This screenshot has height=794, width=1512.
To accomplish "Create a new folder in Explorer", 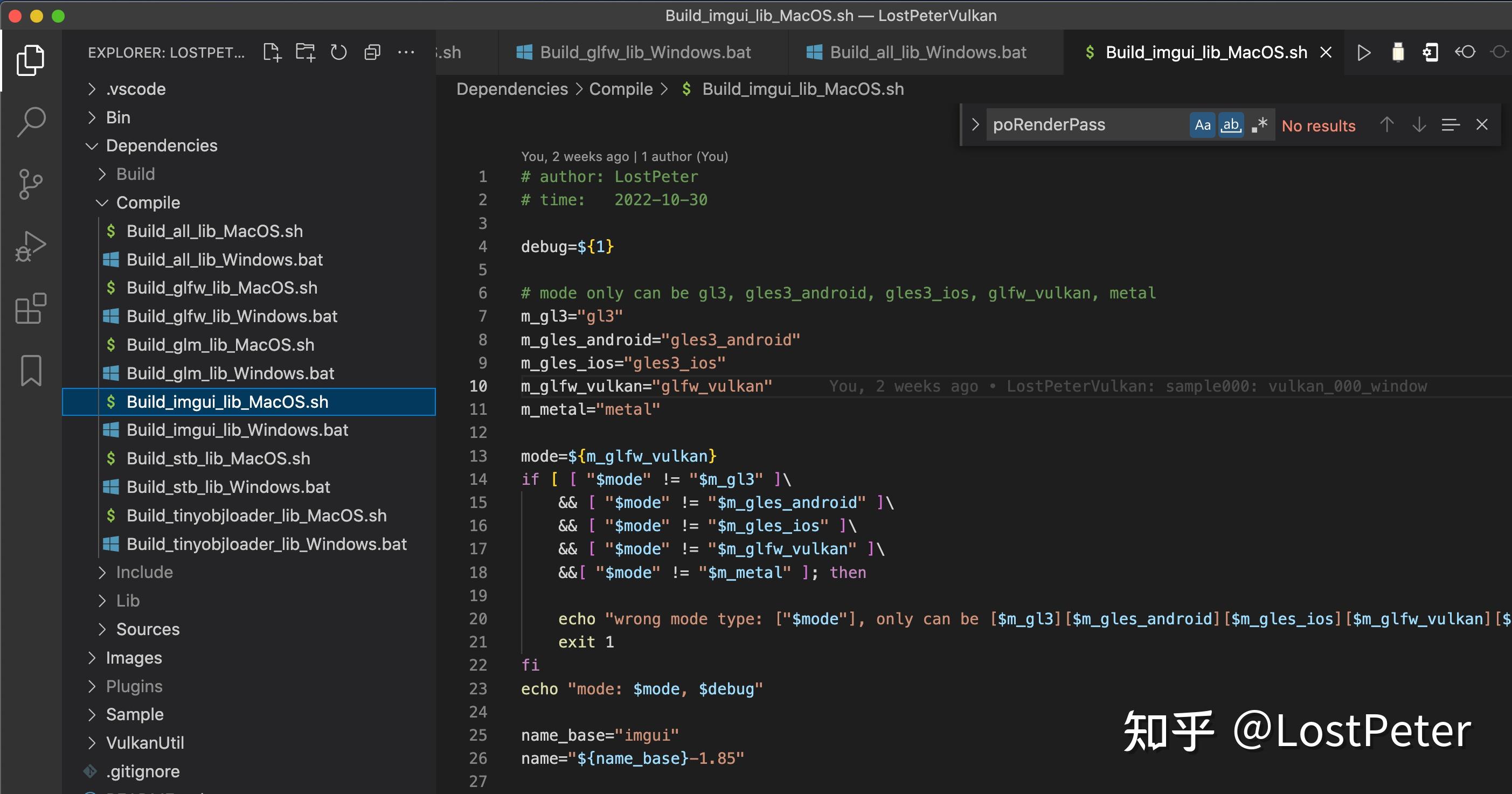I will [305, 52].
